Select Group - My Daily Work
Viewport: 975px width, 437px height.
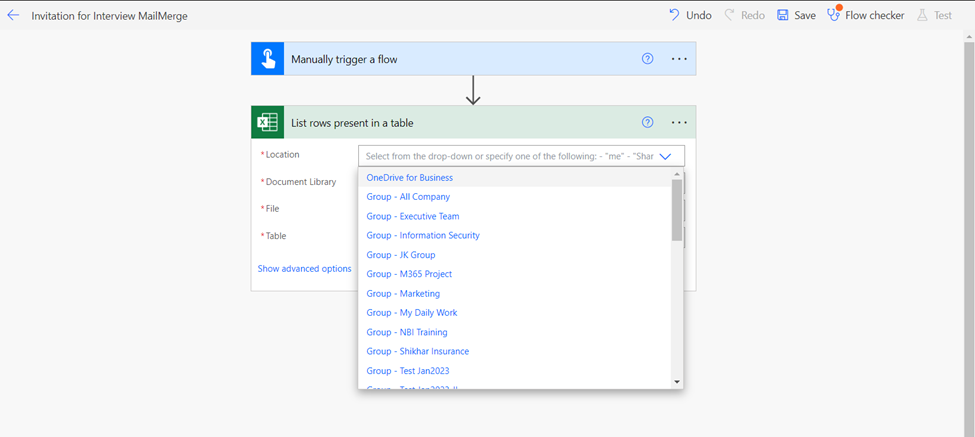[x=515, y=312]
